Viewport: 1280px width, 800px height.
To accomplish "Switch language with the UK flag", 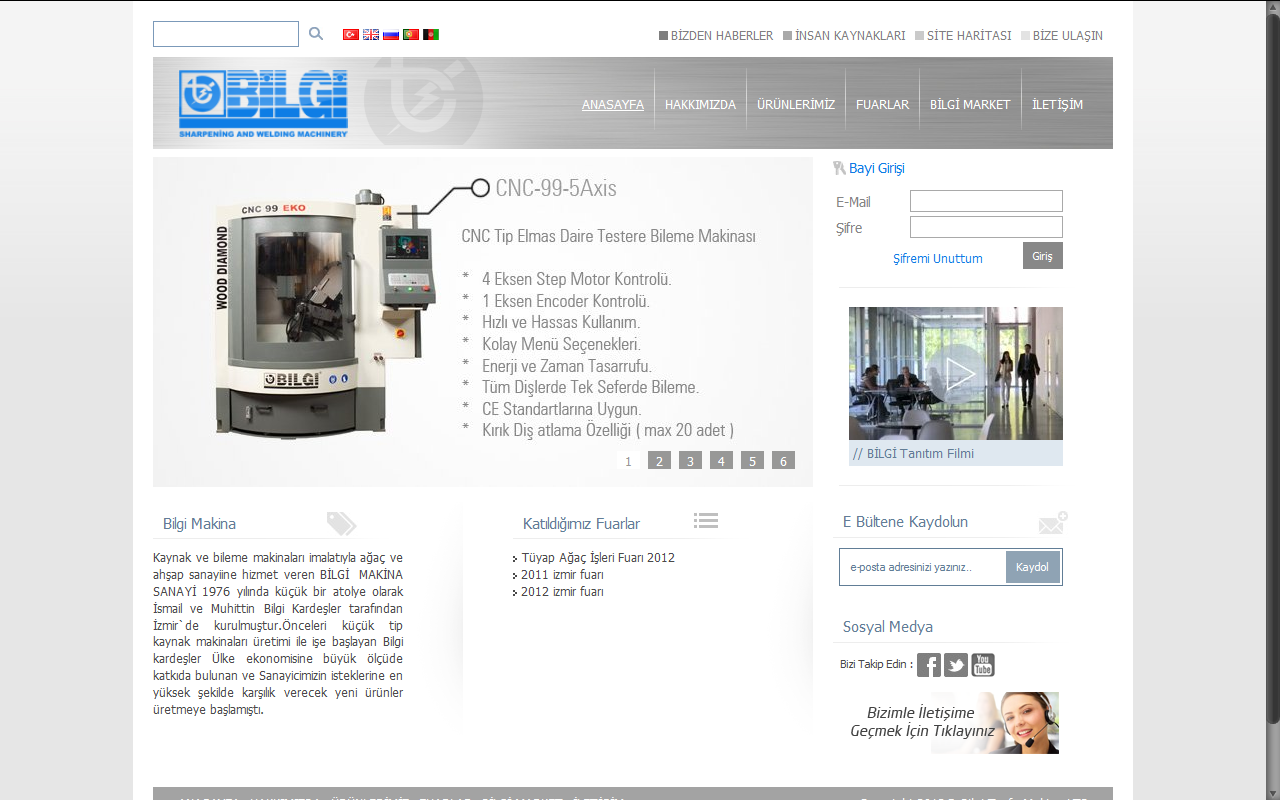I will coord(371,34).
